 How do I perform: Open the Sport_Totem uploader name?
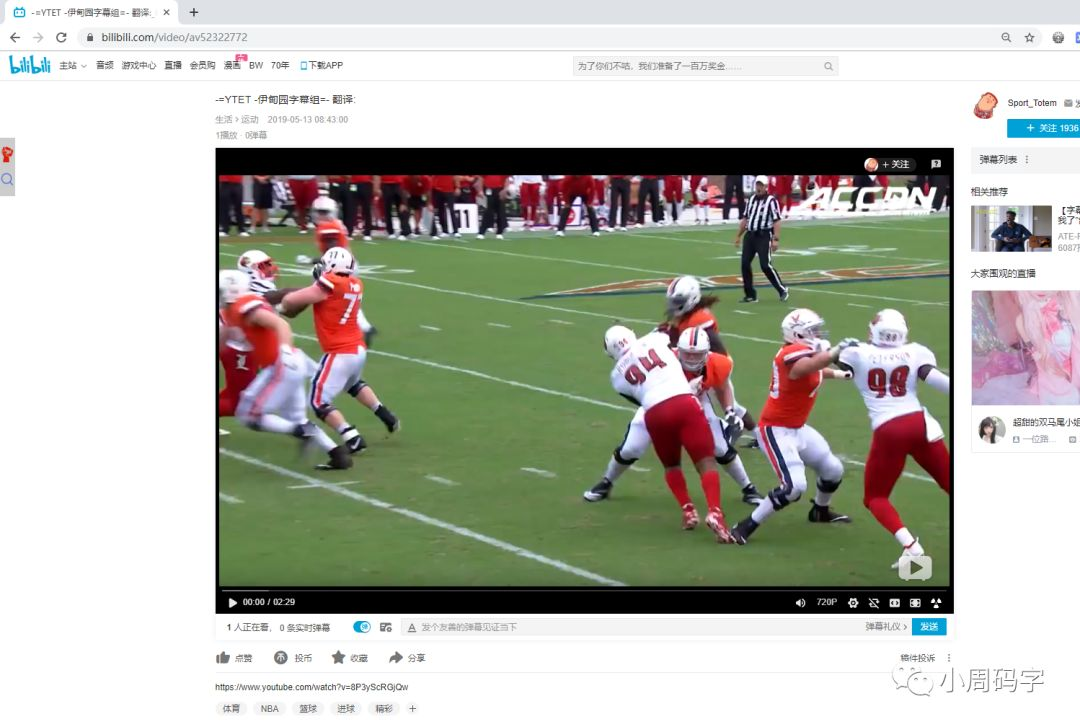(1032, 103)
